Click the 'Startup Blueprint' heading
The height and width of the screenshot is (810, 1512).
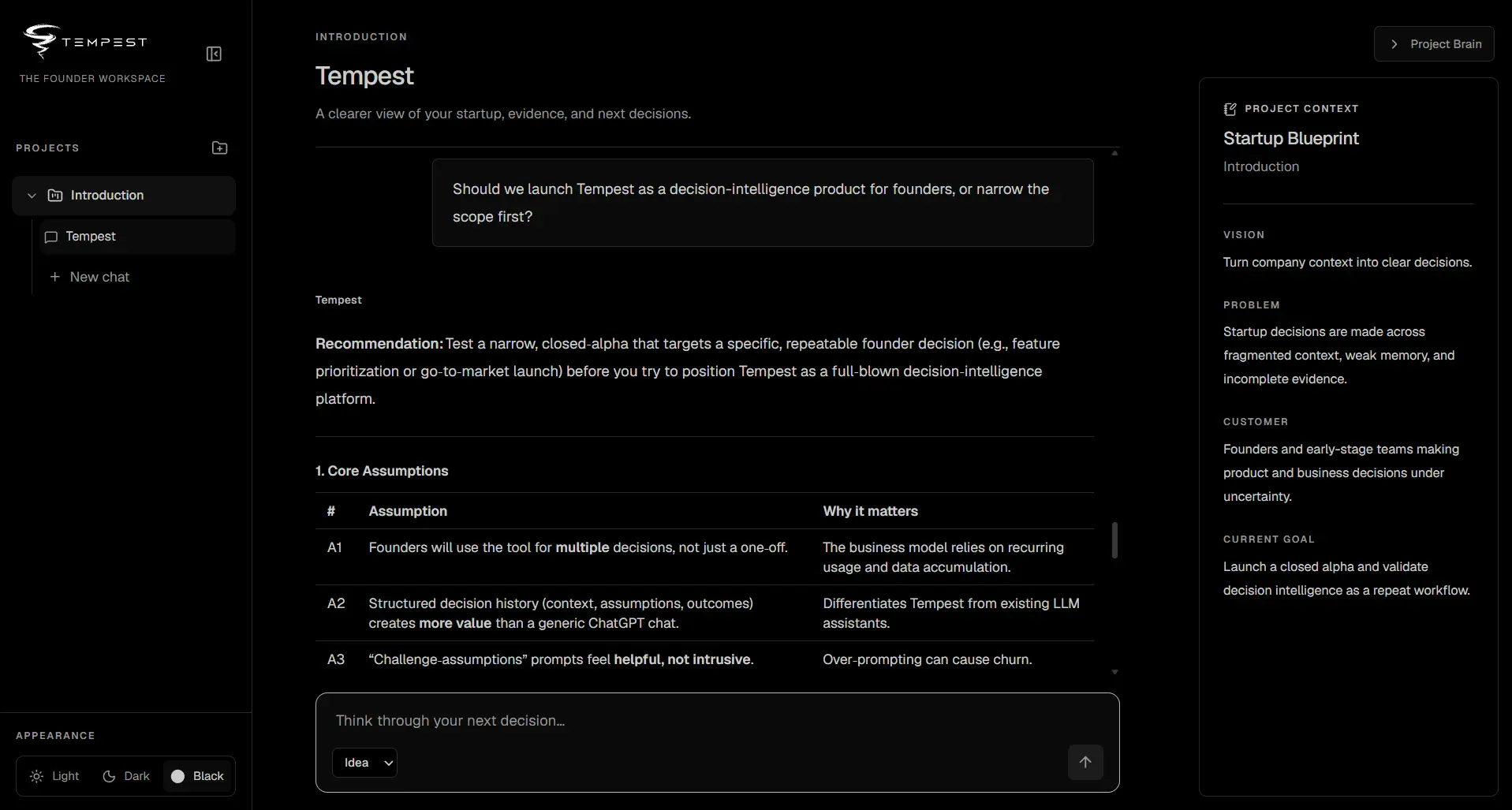click(1290, 139)
